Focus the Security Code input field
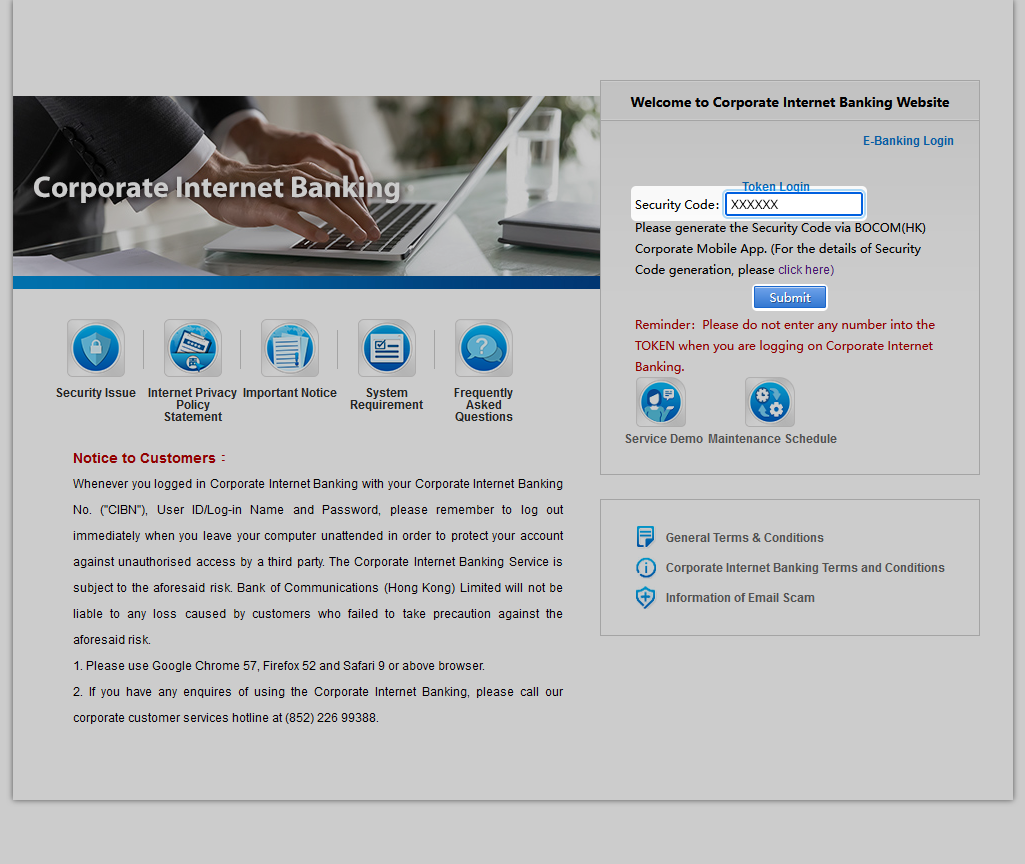Image resolution: width=1025 pixels, height=864 pixels. point(793,204)
